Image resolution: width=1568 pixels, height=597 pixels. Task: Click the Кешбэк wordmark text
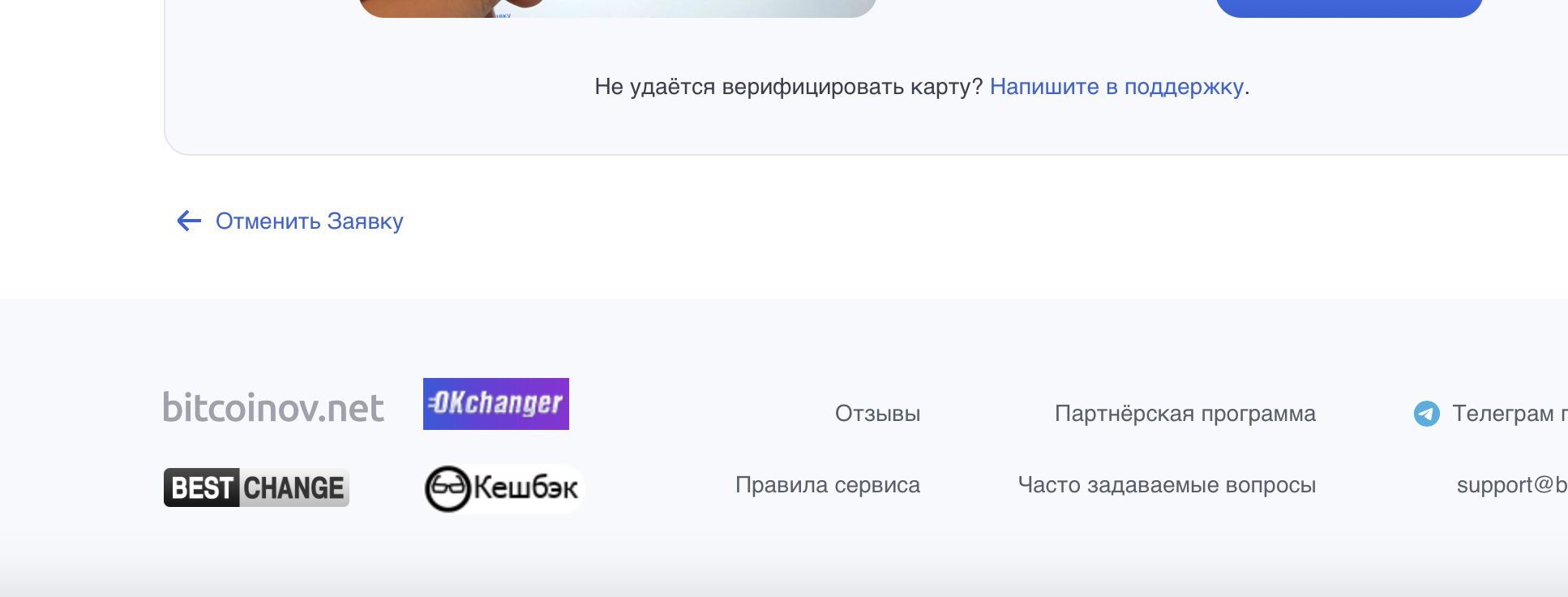coord(525,488)
